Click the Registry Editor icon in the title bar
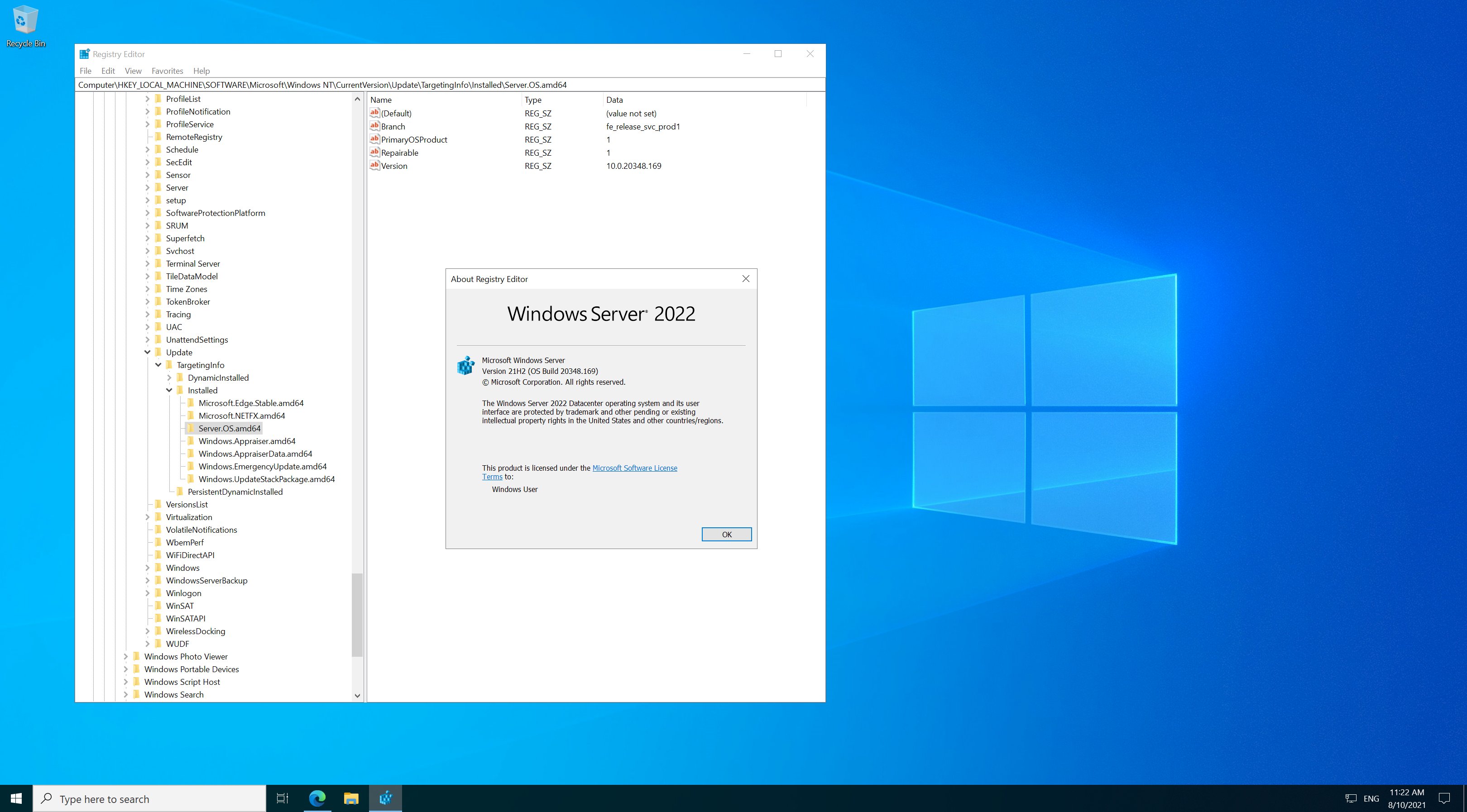The image size is (1467, 812). click(84, 53)
